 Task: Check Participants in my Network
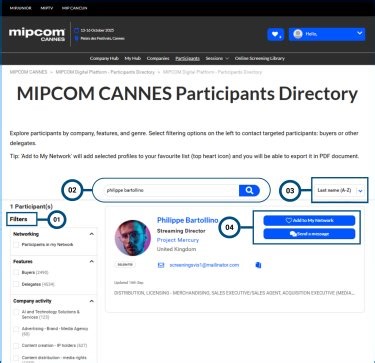click(x=16, y=245)
